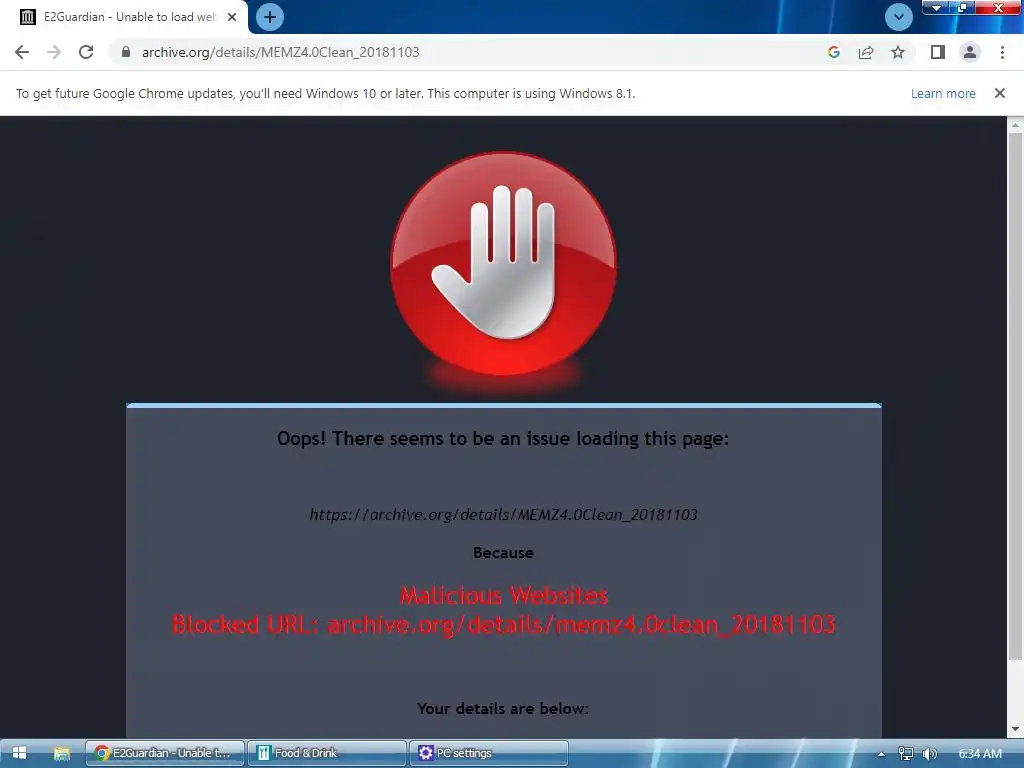Screen dimensions: 1024x768
Task: Click 'Your details are below:' text
Action: point(503,709)
